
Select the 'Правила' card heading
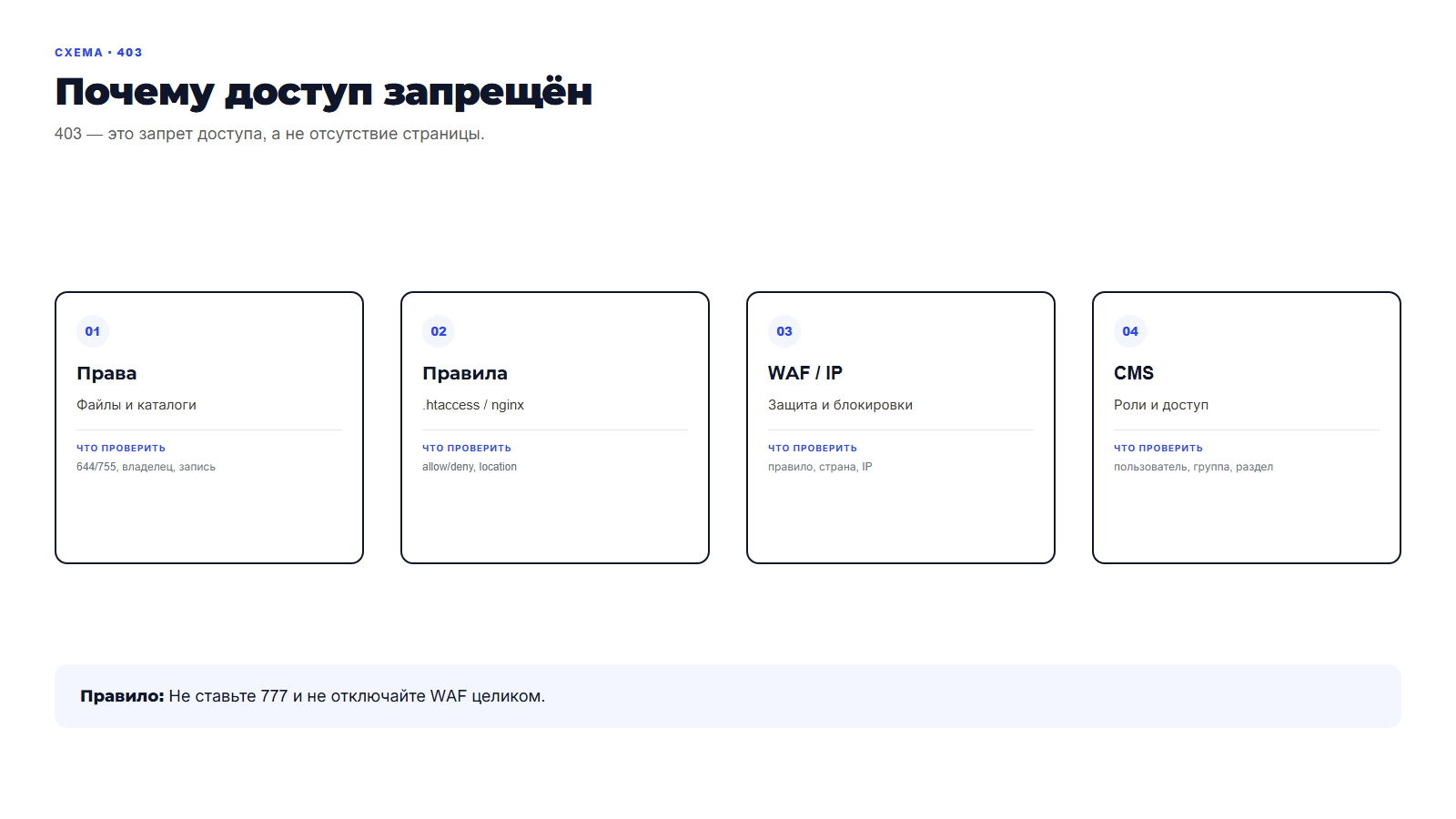click(x=465, y=373)
